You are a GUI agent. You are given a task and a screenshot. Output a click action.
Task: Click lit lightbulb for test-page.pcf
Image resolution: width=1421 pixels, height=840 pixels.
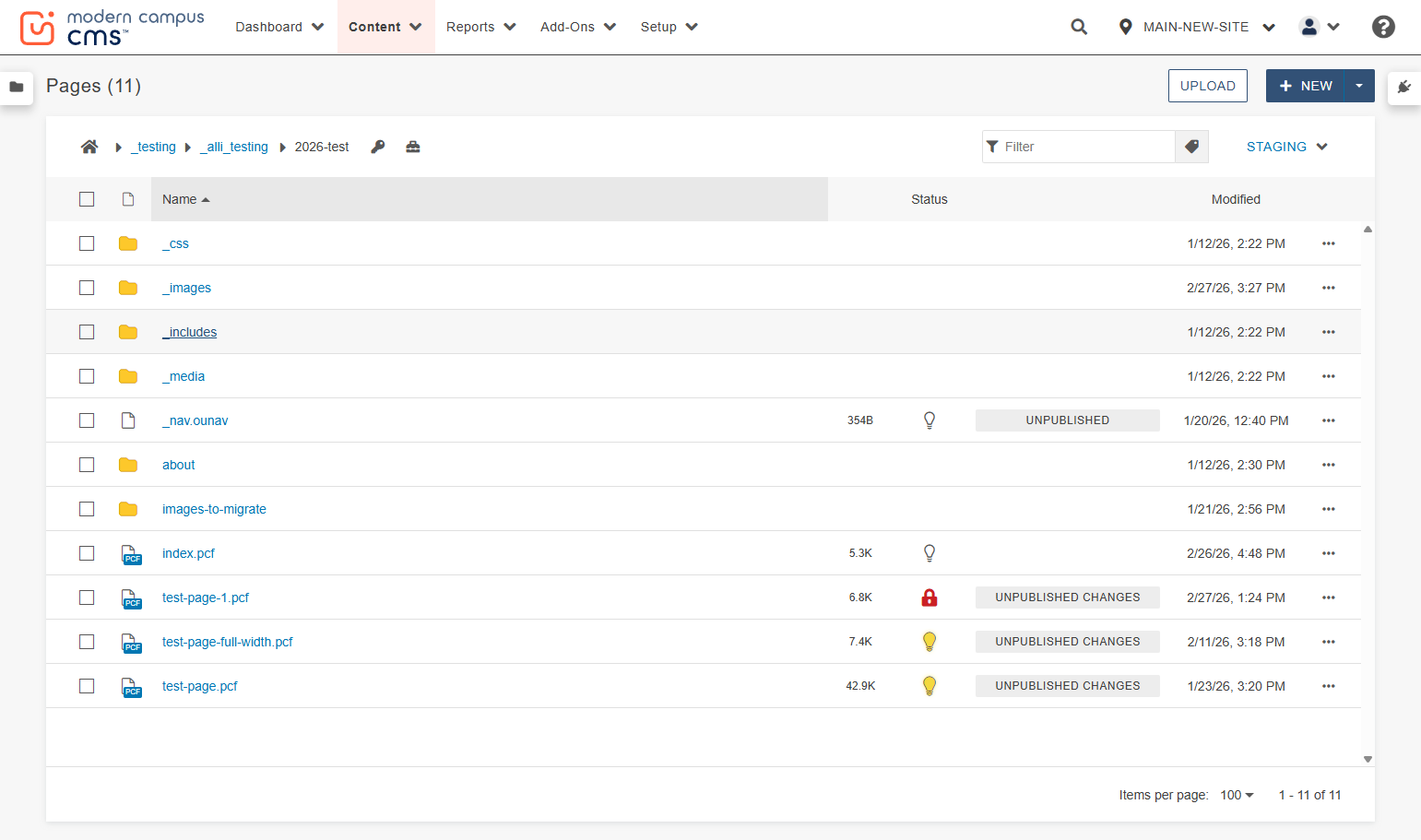930,686
